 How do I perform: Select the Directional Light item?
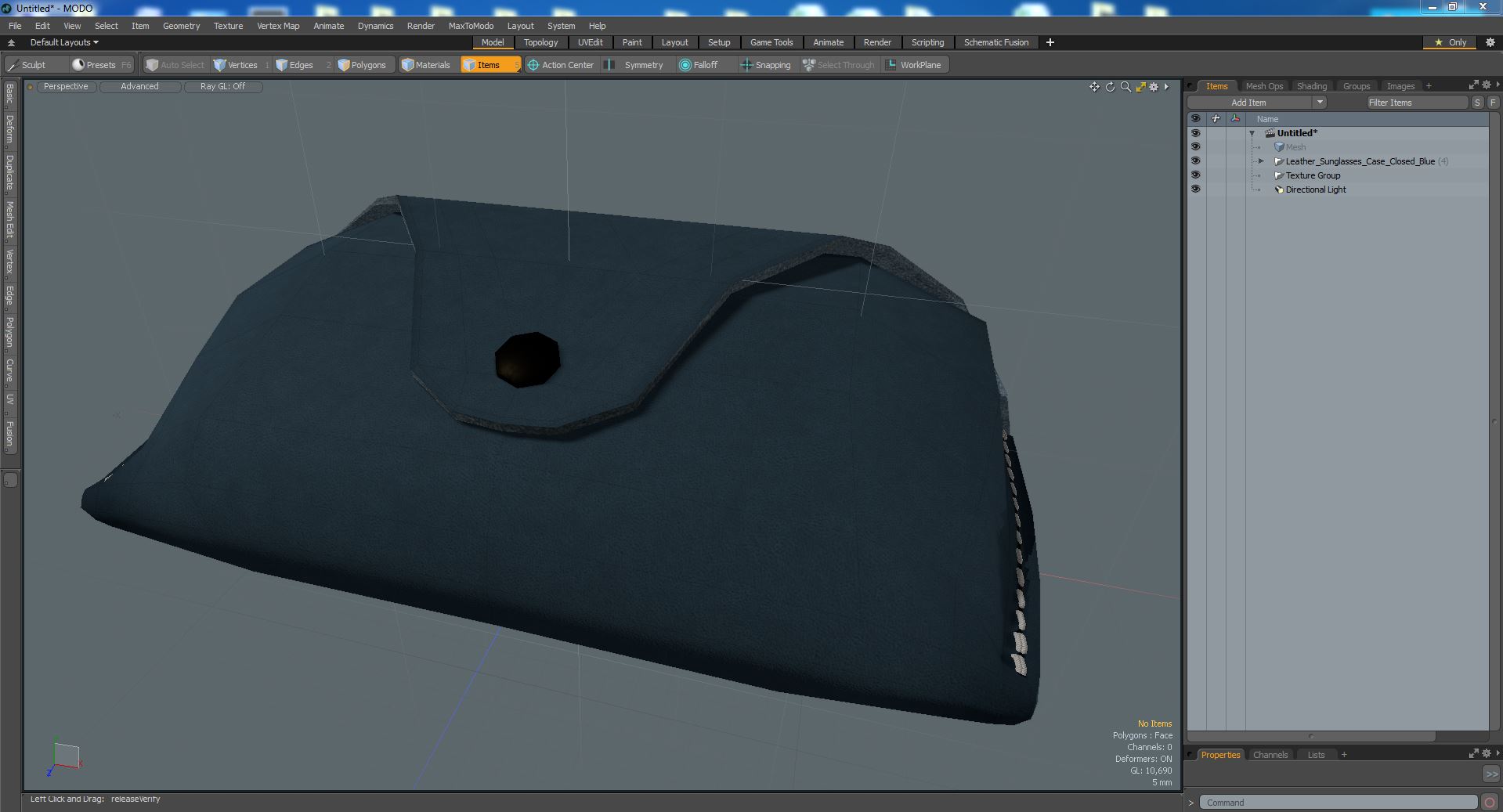(x=1315, y=189)
